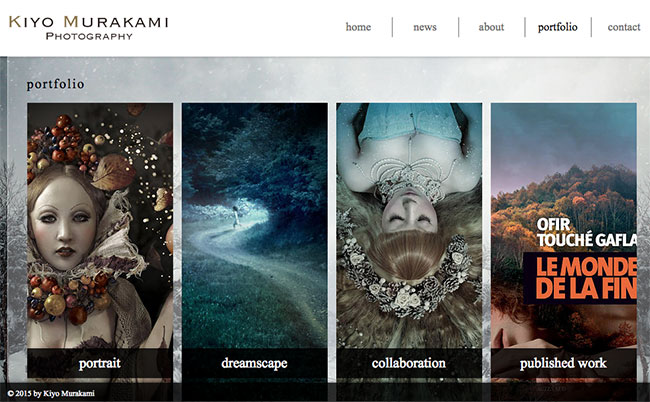
Task: Click the upside-down woman with pinecone wreath
Action: pos(409,225)
